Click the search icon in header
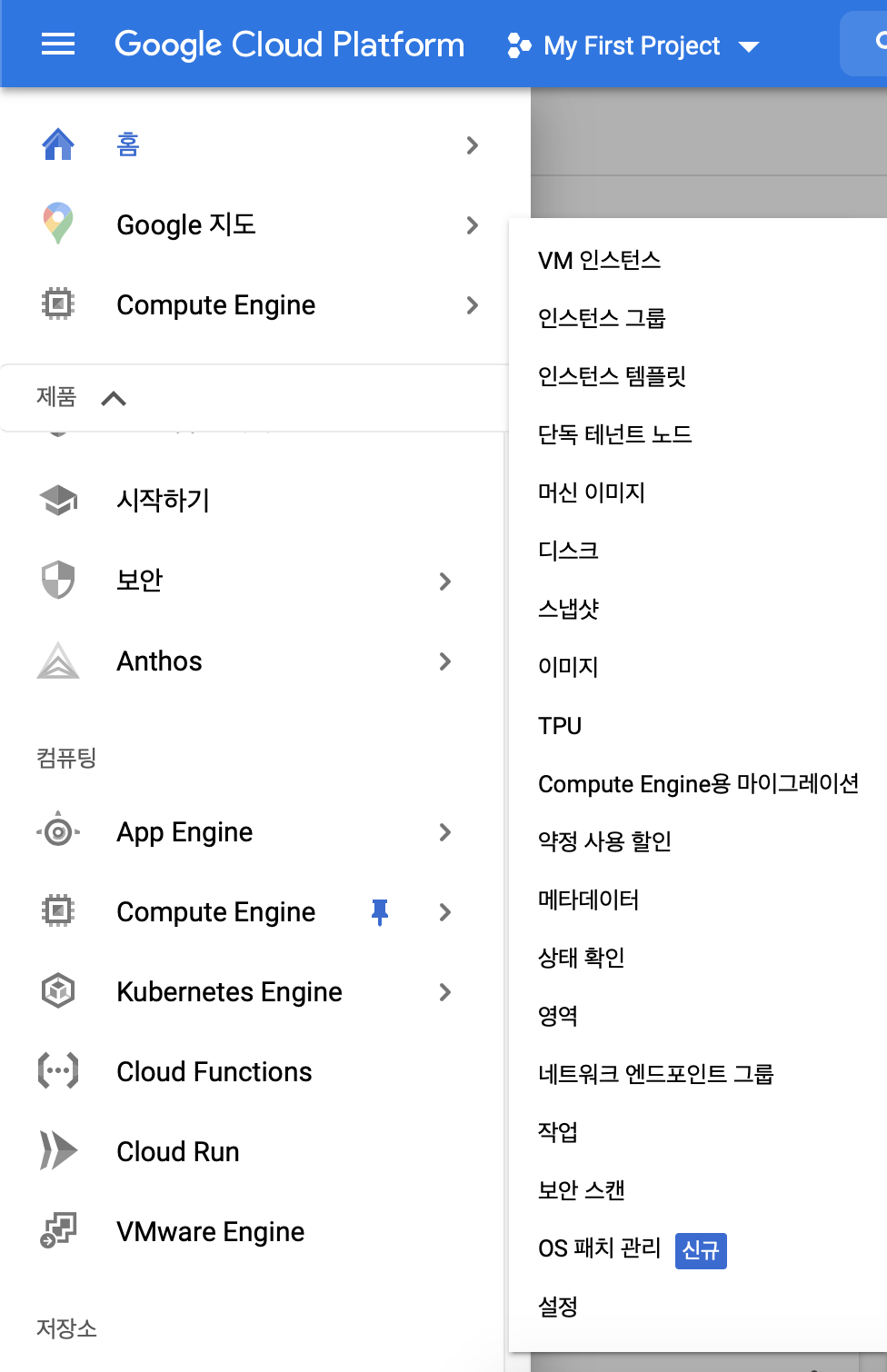 [x=880, y=42]
